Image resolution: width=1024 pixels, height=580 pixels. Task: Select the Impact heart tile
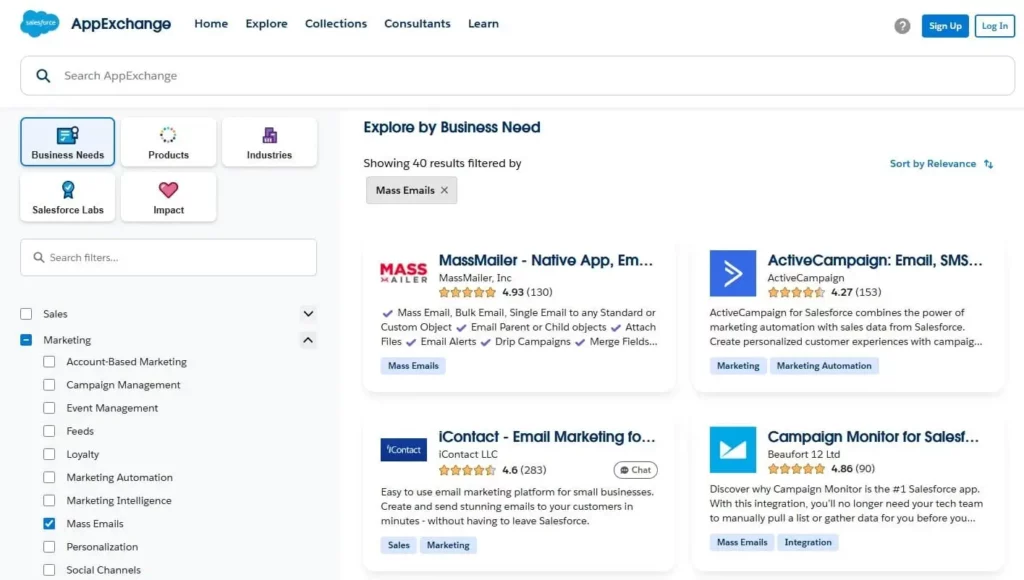click(x=168, y=197)
